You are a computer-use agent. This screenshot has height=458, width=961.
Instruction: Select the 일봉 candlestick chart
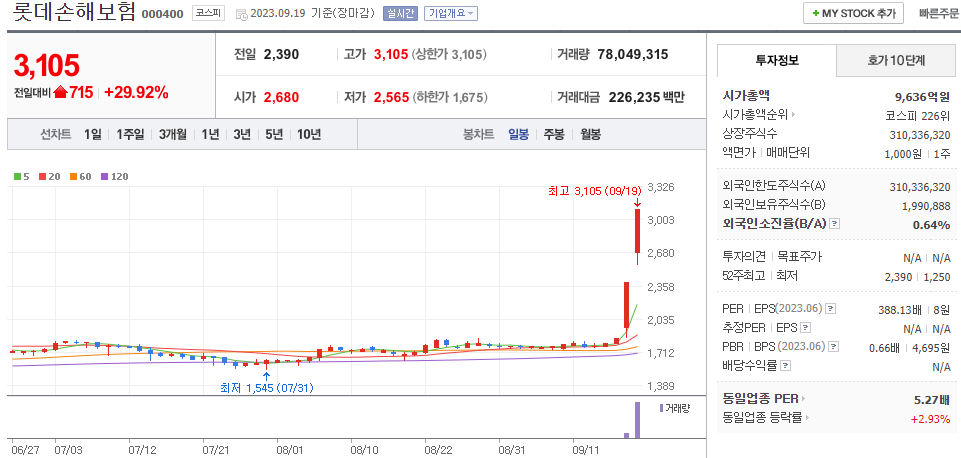(518, 134)
